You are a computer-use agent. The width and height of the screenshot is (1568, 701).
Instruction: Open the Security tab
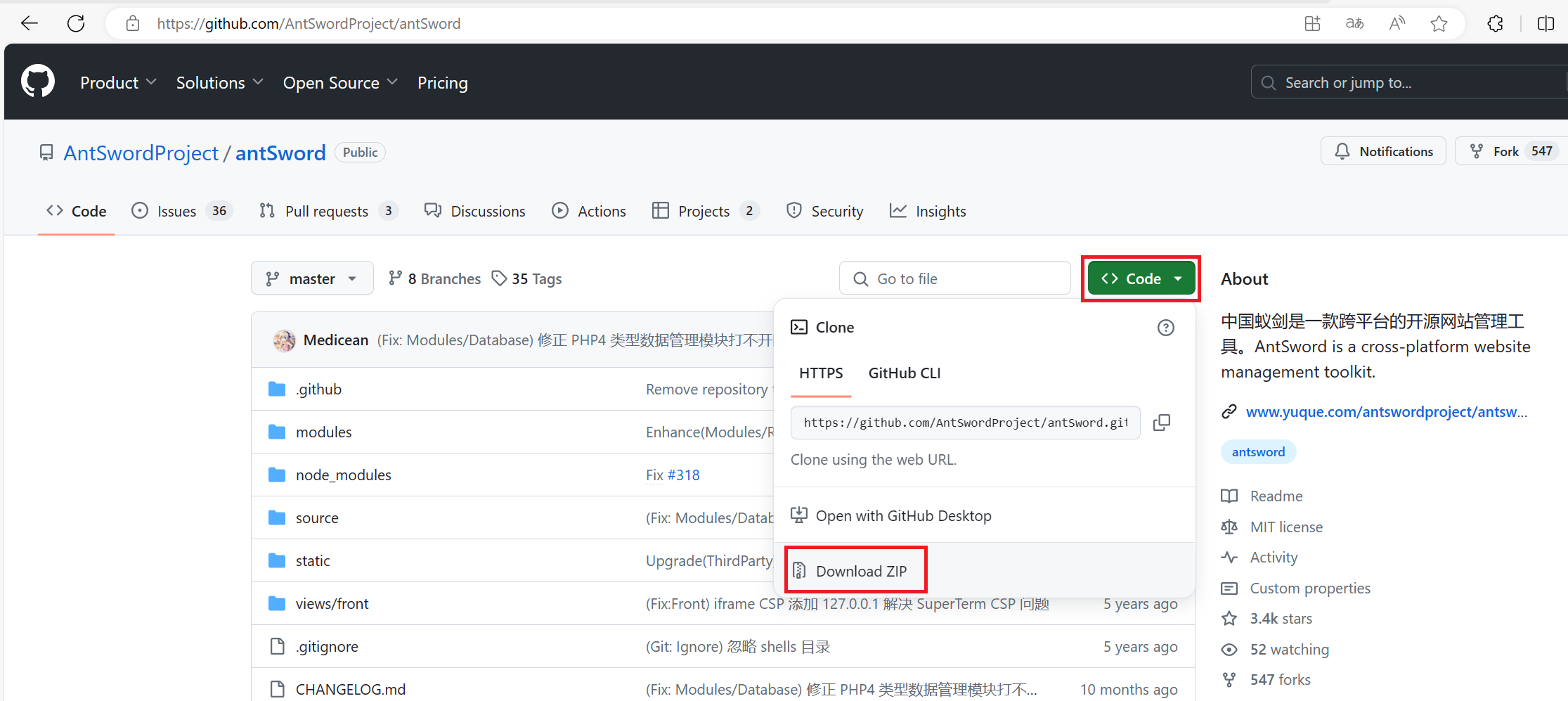824,211
